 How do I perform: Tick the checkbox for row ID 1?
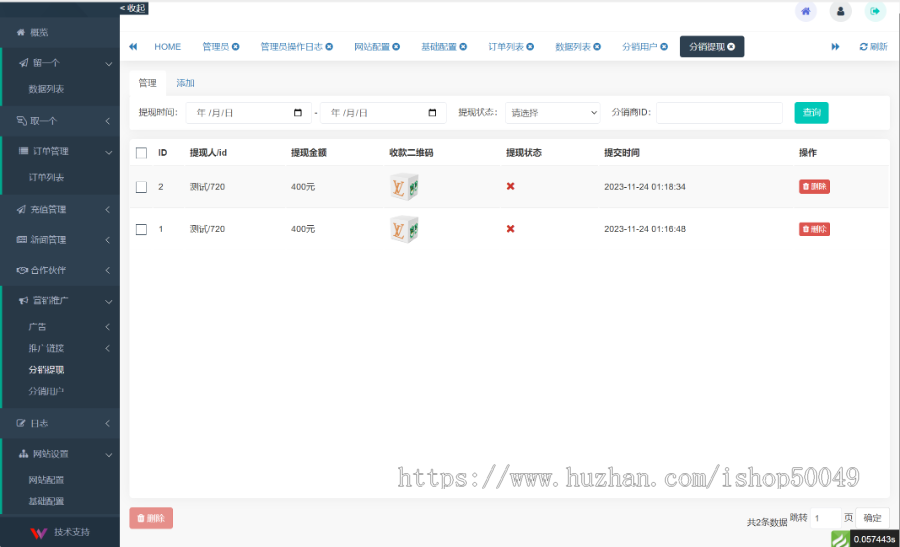point(141,230)
